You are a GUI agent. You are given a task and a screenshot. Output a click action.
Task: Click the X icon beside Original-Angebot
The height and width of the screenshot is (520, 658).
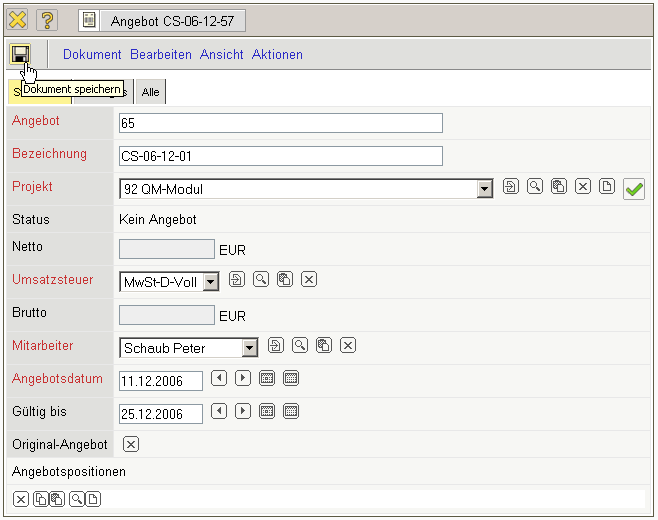pos(132,444)
